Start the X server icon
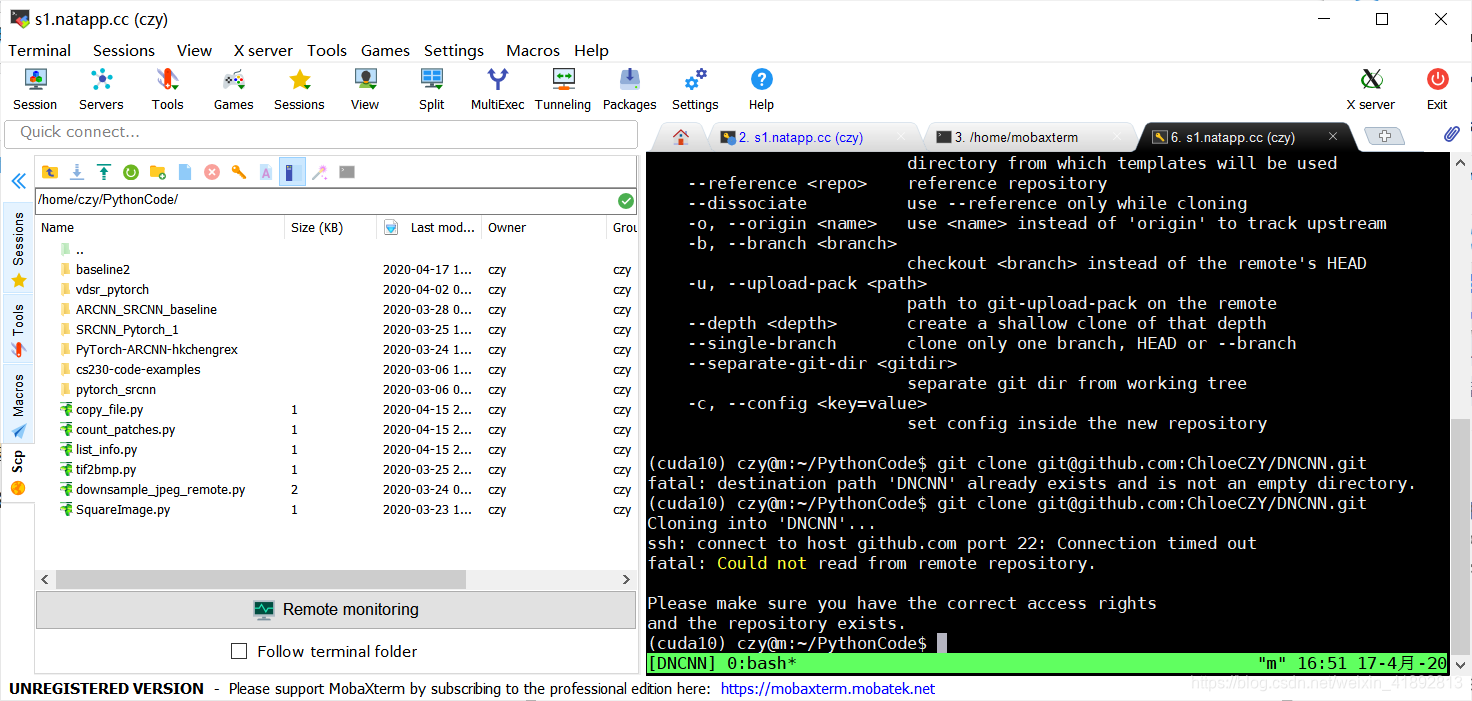1472x701 pixels. [x=1371, y=89]
